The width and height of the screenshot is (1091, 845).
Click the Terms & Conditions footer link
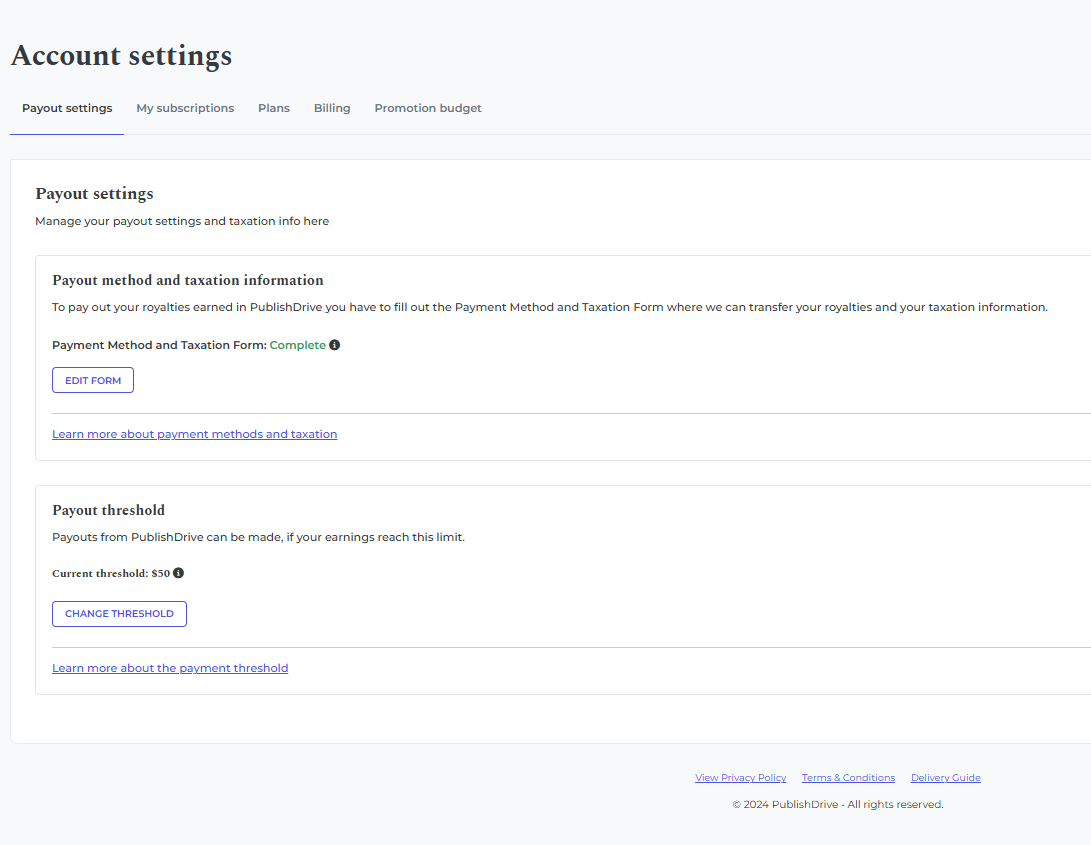848,778
